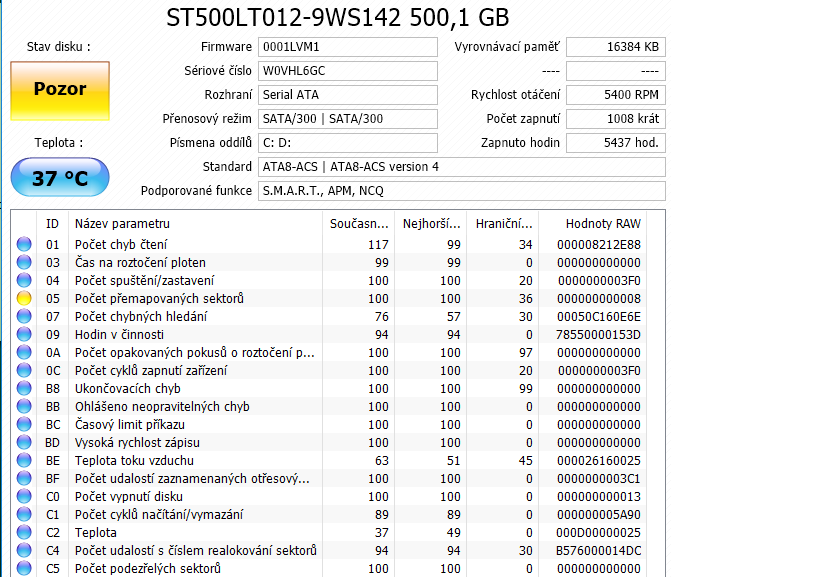The image size is (819, 577).
Task: Click the power-on hours field 5437 hod.
Action: 616,143
